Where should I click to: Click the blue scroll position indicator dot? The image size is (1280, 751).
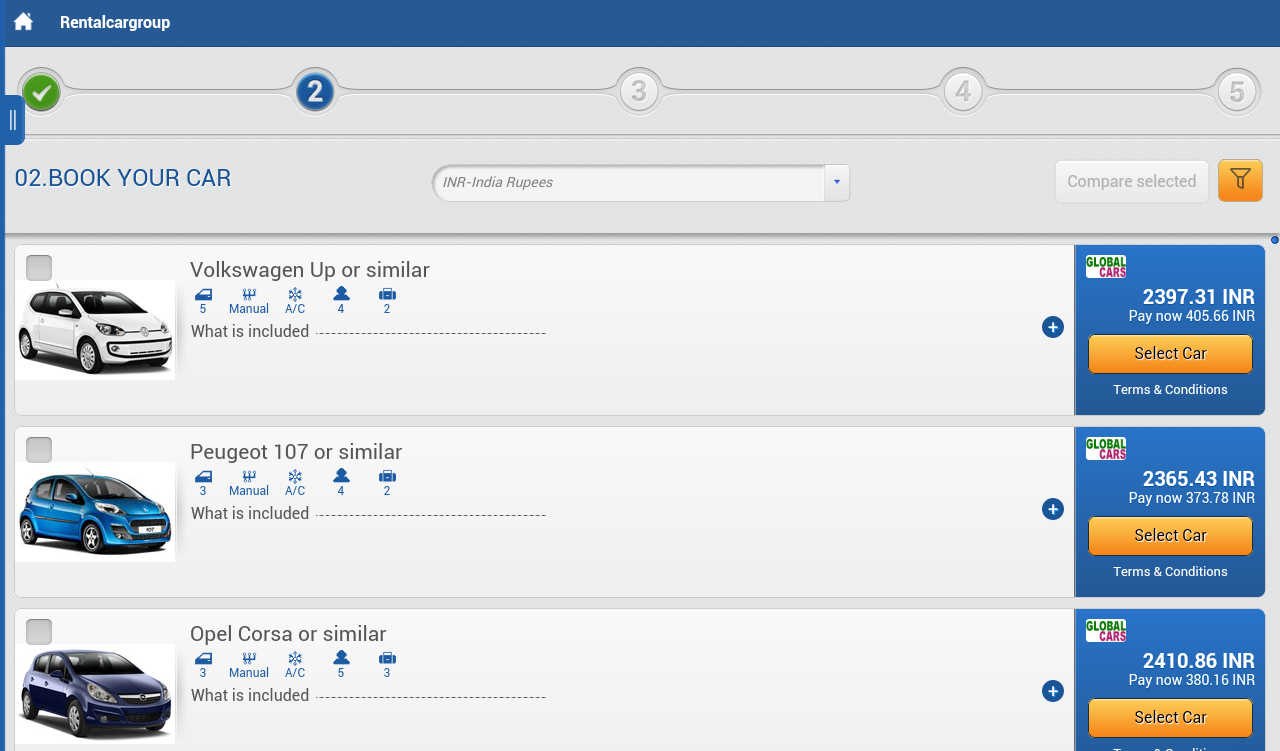point(1275,240)
